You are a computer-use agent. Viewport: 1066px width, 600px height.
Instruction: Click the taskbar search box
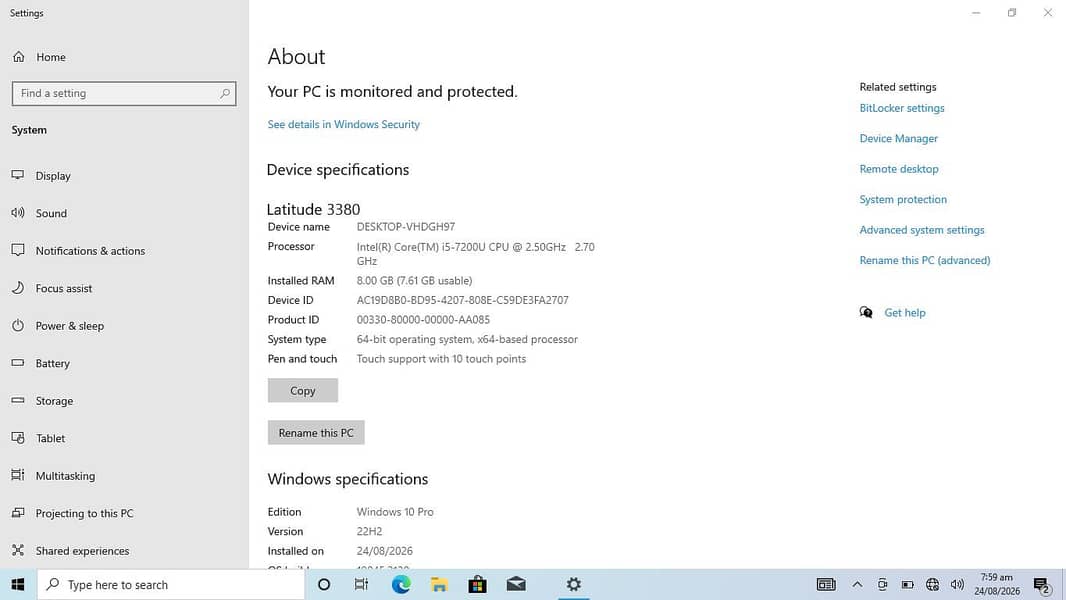coord(171,584)
